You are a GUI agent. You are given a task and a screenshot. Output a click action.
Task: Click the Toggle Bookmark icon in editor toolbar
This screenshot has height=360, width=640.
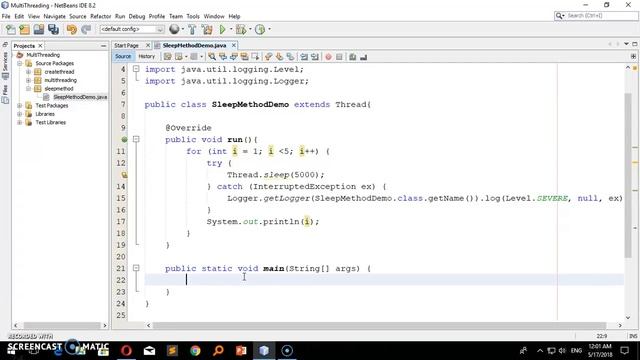(255, 57)
